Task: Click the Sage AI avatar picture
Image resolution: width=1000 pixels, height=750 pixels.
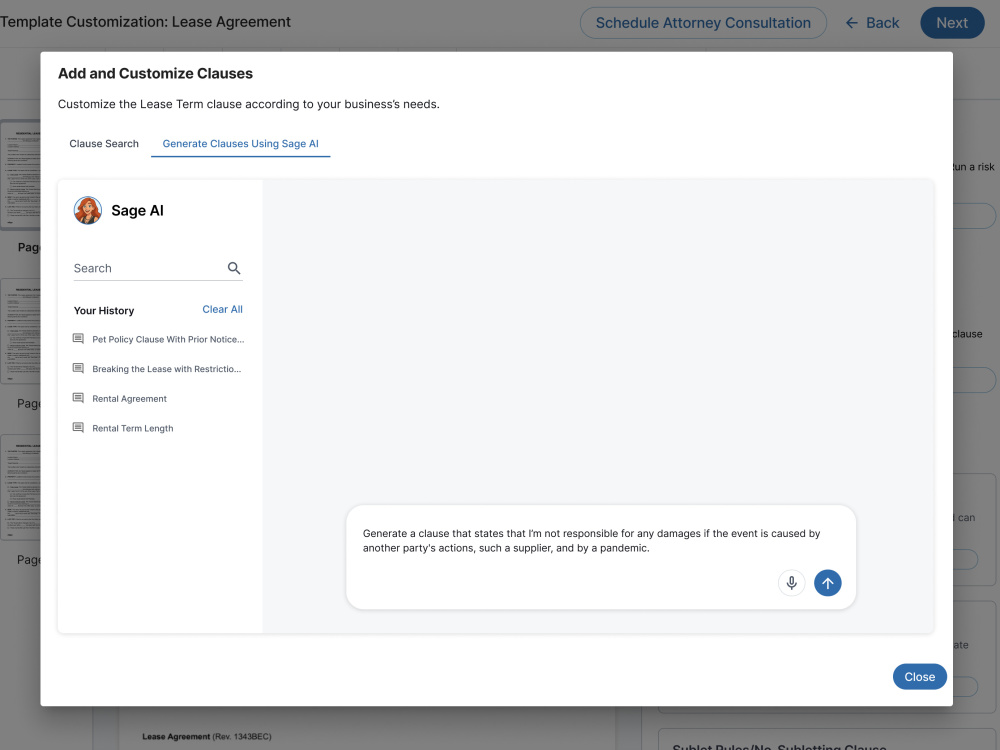Action: 88,210
